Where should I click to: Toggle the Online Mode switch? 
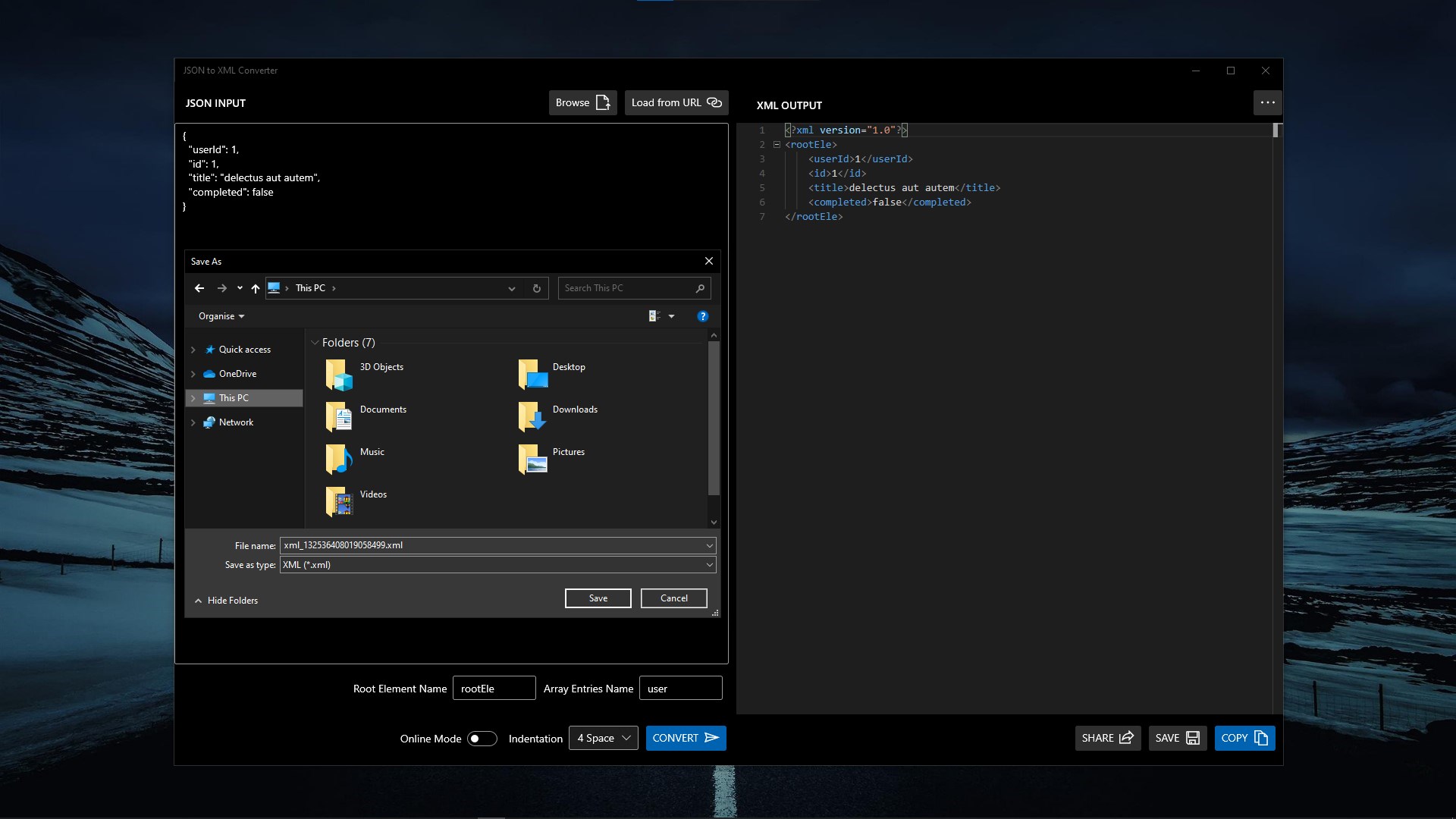[482, 739]
